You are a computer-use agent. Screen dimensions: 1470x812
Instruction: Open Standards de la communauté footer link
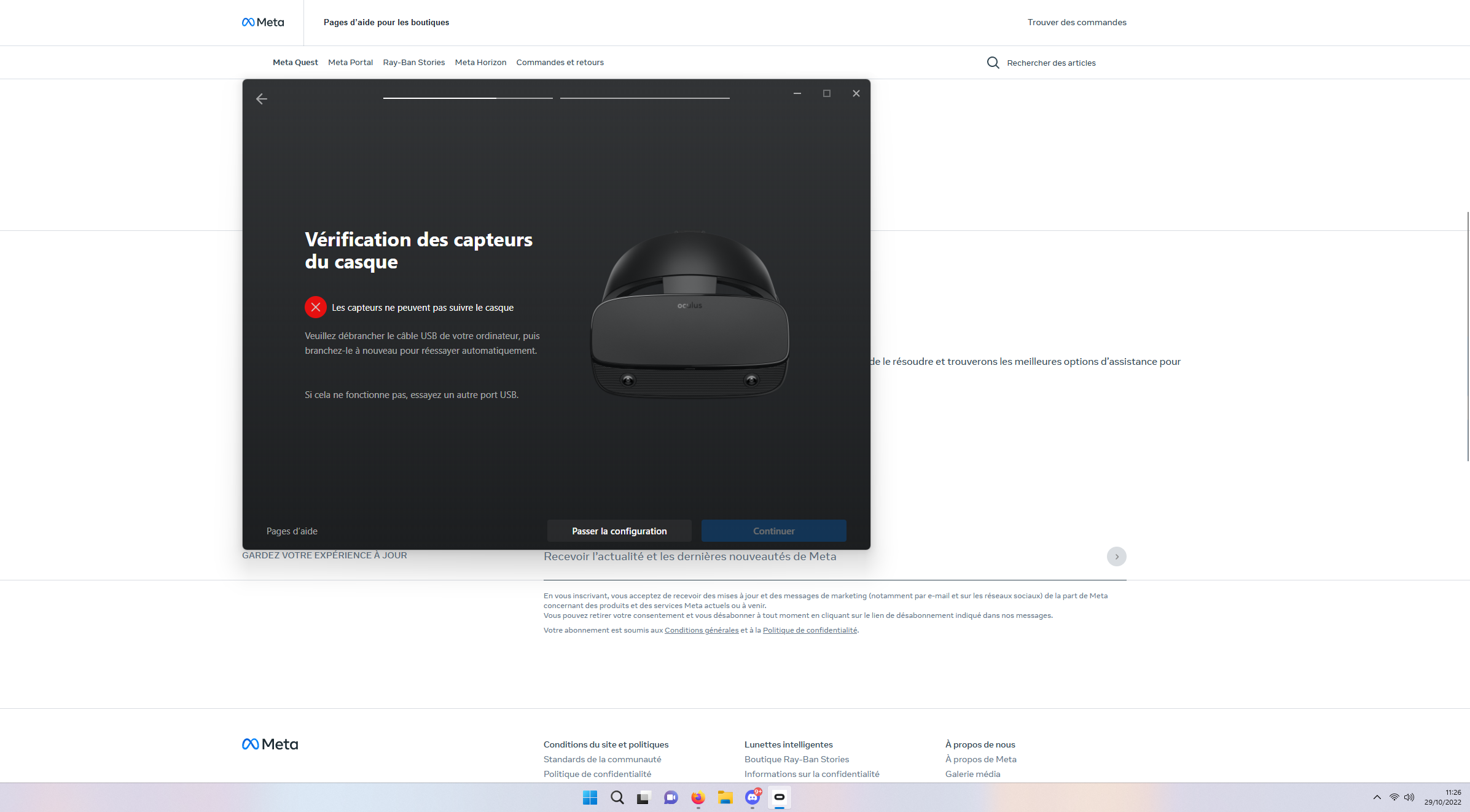603,759
